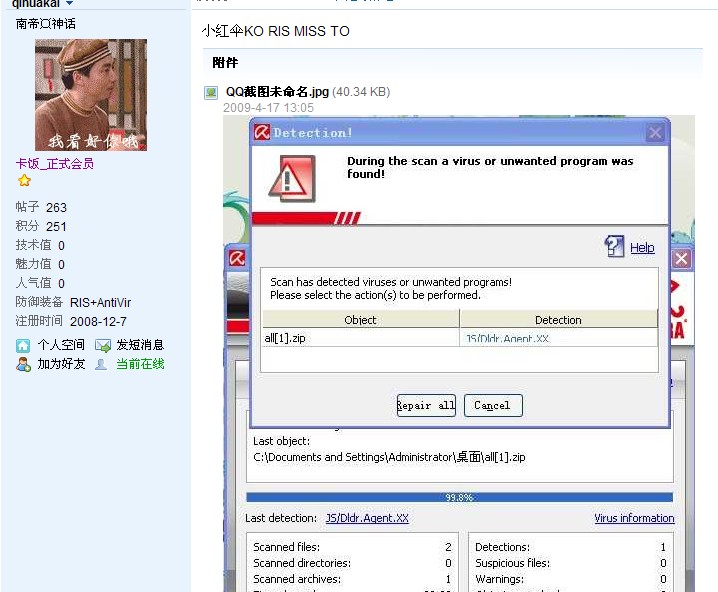Add user with 加为好友 link

(61, 364)
